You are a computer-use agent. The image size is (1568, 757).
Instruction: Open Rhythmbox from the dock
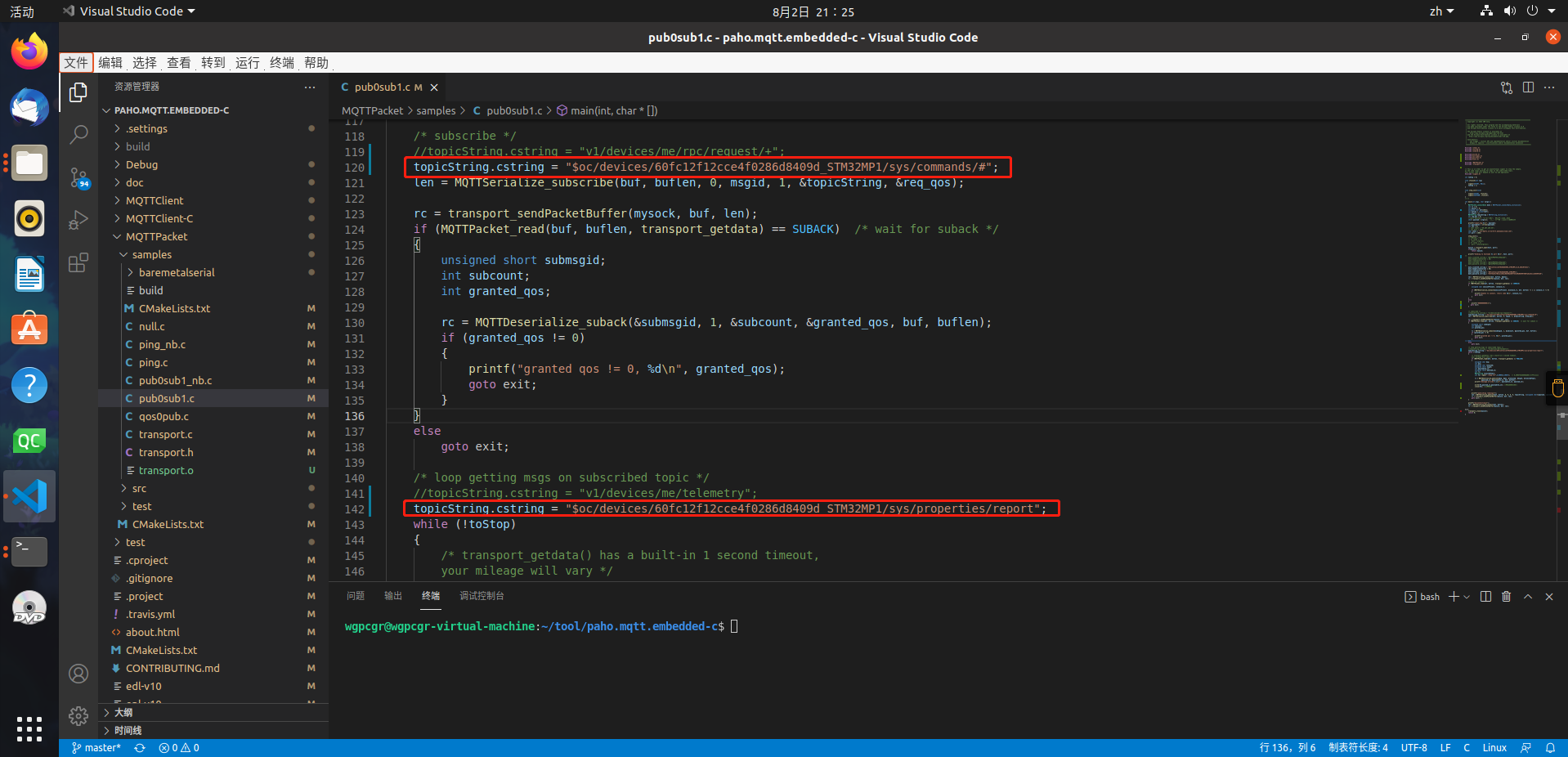29,218
